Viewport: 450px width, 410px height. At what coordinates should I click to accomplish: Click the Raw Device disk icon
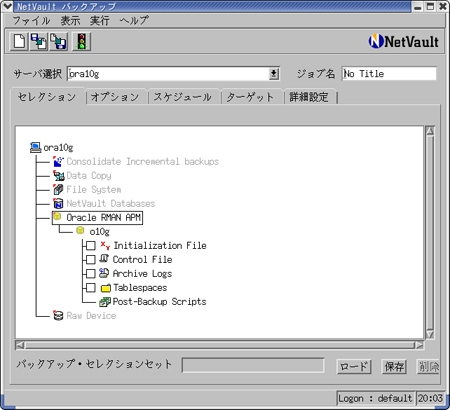click(x=58, y=315)
